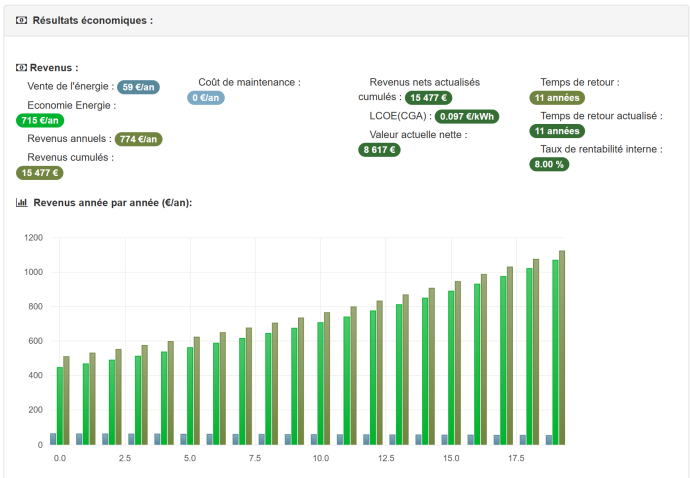Select the 8.00 % internal return rate badge

[x=549, y=164]
